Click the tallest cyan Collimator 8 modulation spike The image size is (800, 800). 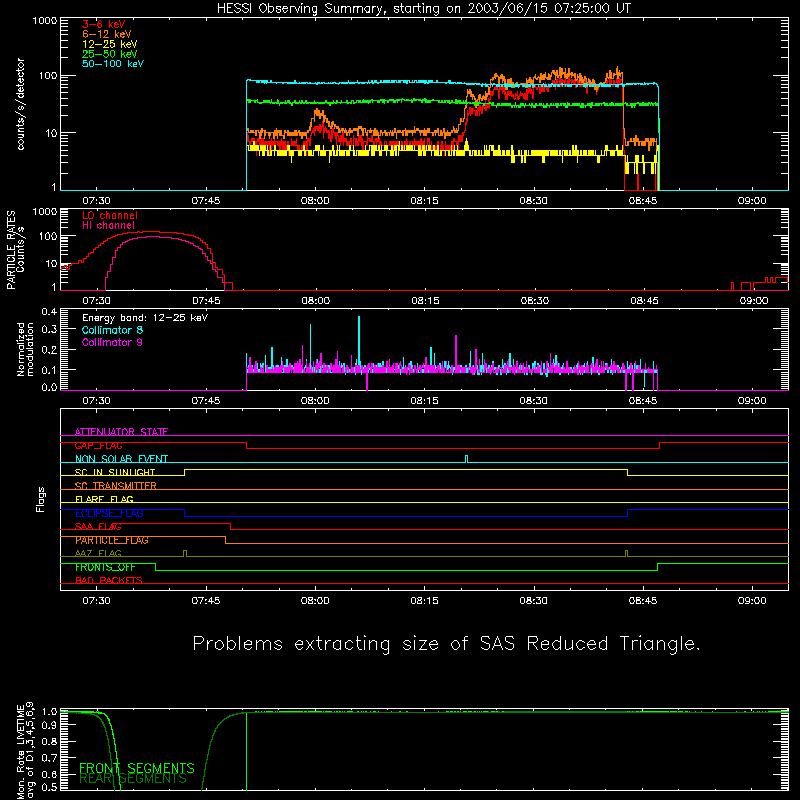point(359,339)
